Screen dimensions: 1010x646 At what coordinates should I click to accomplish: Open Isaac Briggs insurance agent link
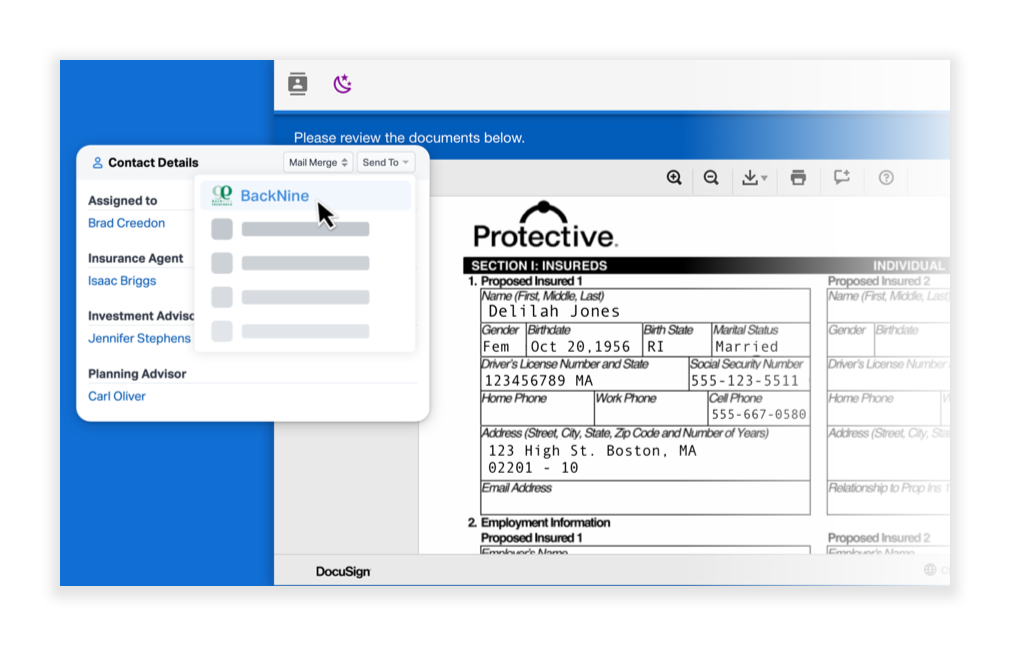122,281
